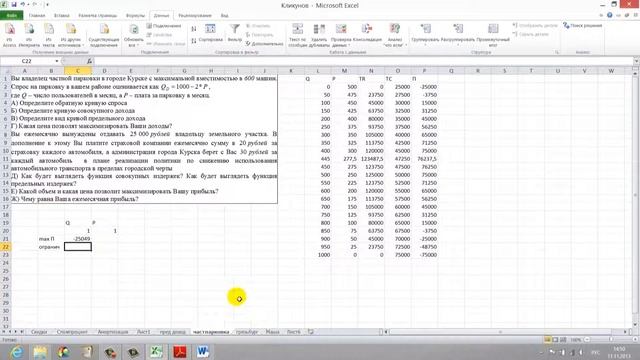
Task: Switch to Page Break Preview in status bar
Action: (563, 340)
